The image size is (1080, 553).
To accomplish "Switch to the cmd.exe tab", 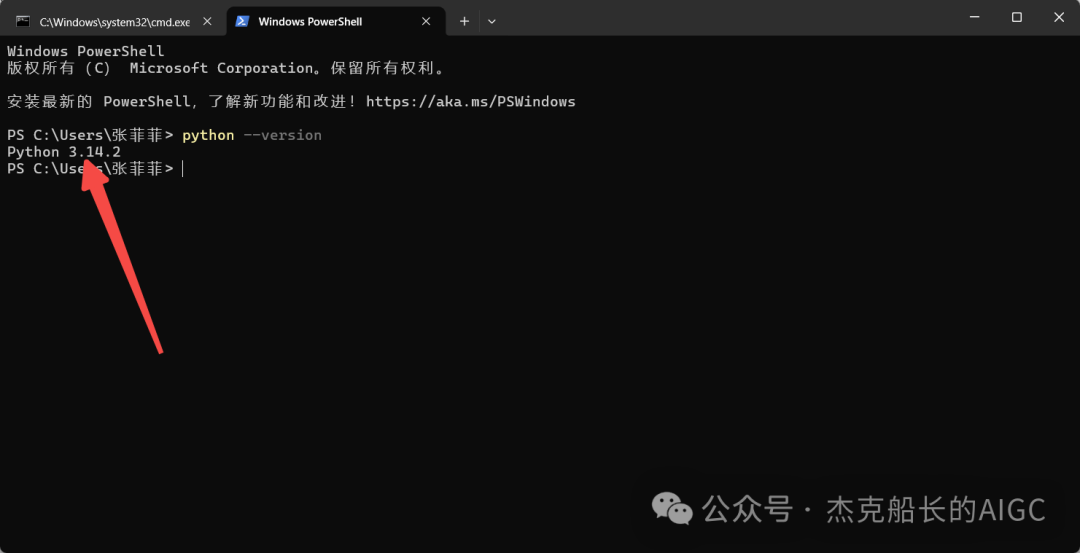I will [x=114, y=21].
